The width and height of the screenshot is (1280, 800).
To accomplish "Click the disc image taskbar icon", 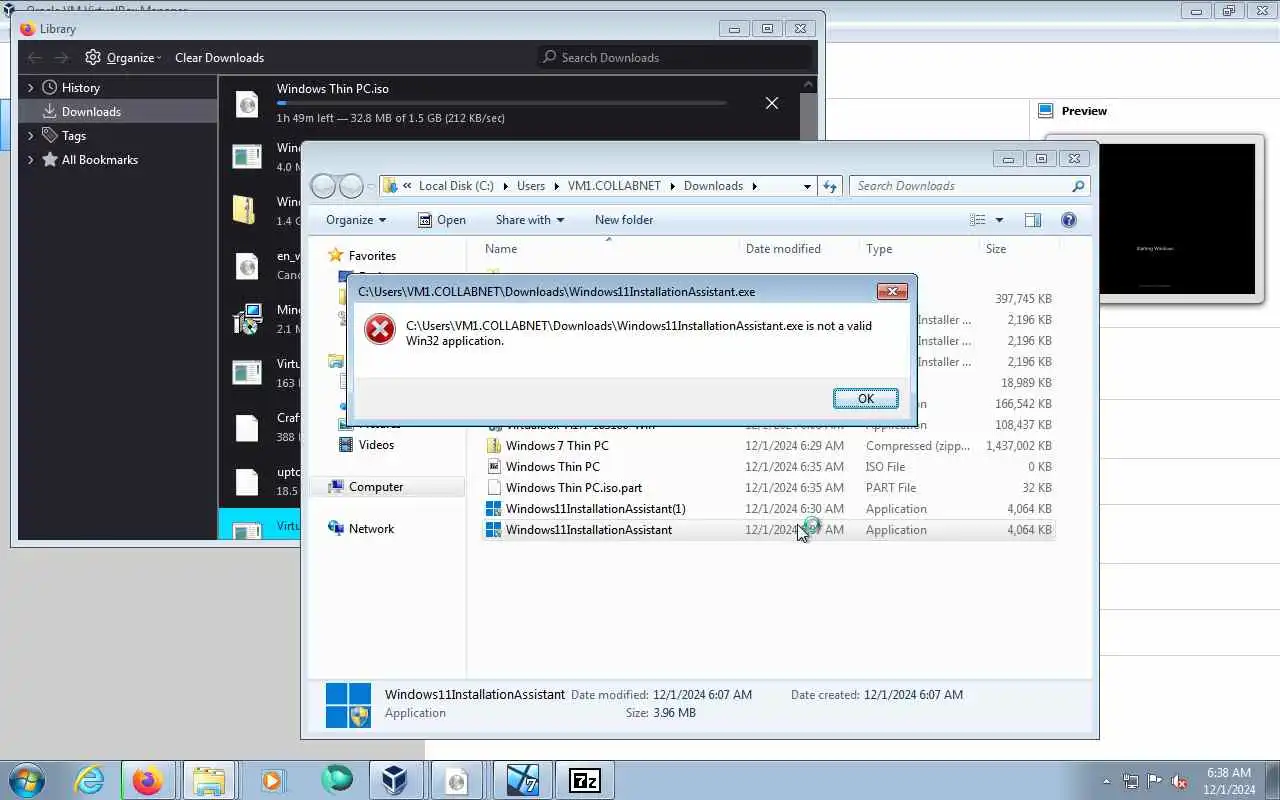I will pos(456,780).
